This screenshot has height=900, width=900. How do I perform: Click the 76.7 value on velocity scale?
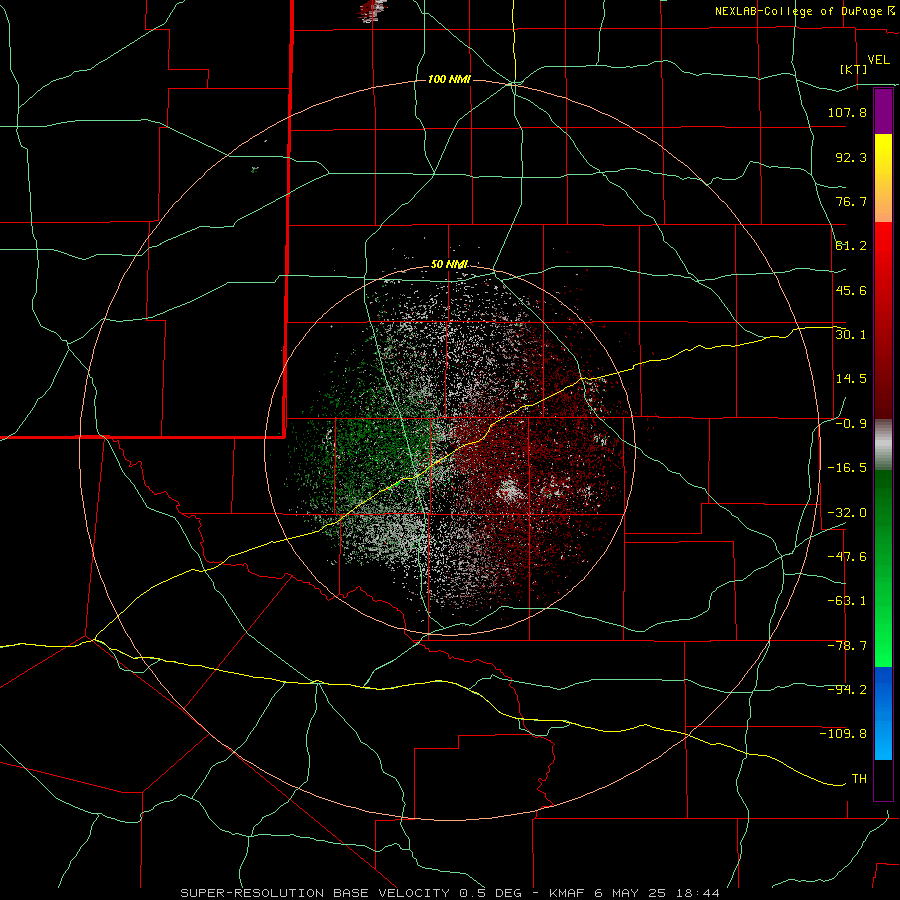coord(851,201)
